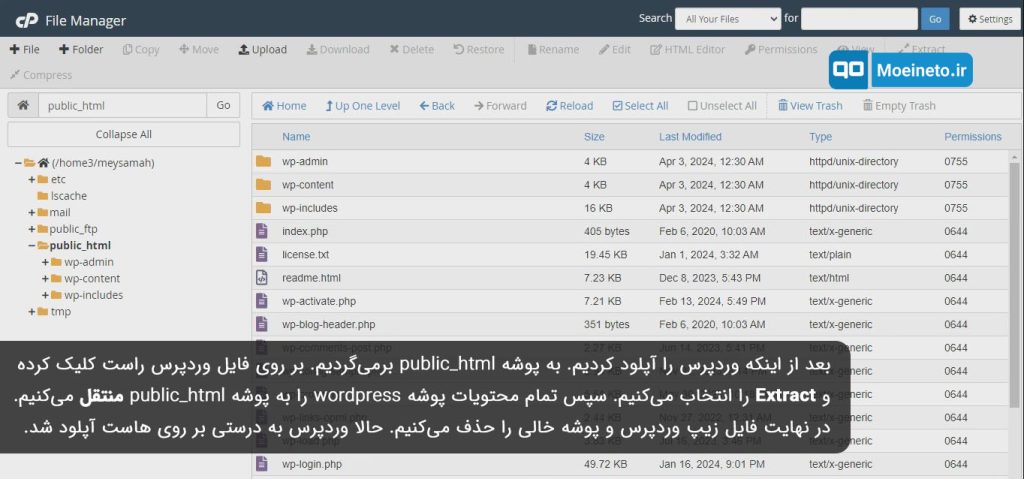1024x479 pixels.
Task: Click the Move toolbar button
Action: coord(199,50)
